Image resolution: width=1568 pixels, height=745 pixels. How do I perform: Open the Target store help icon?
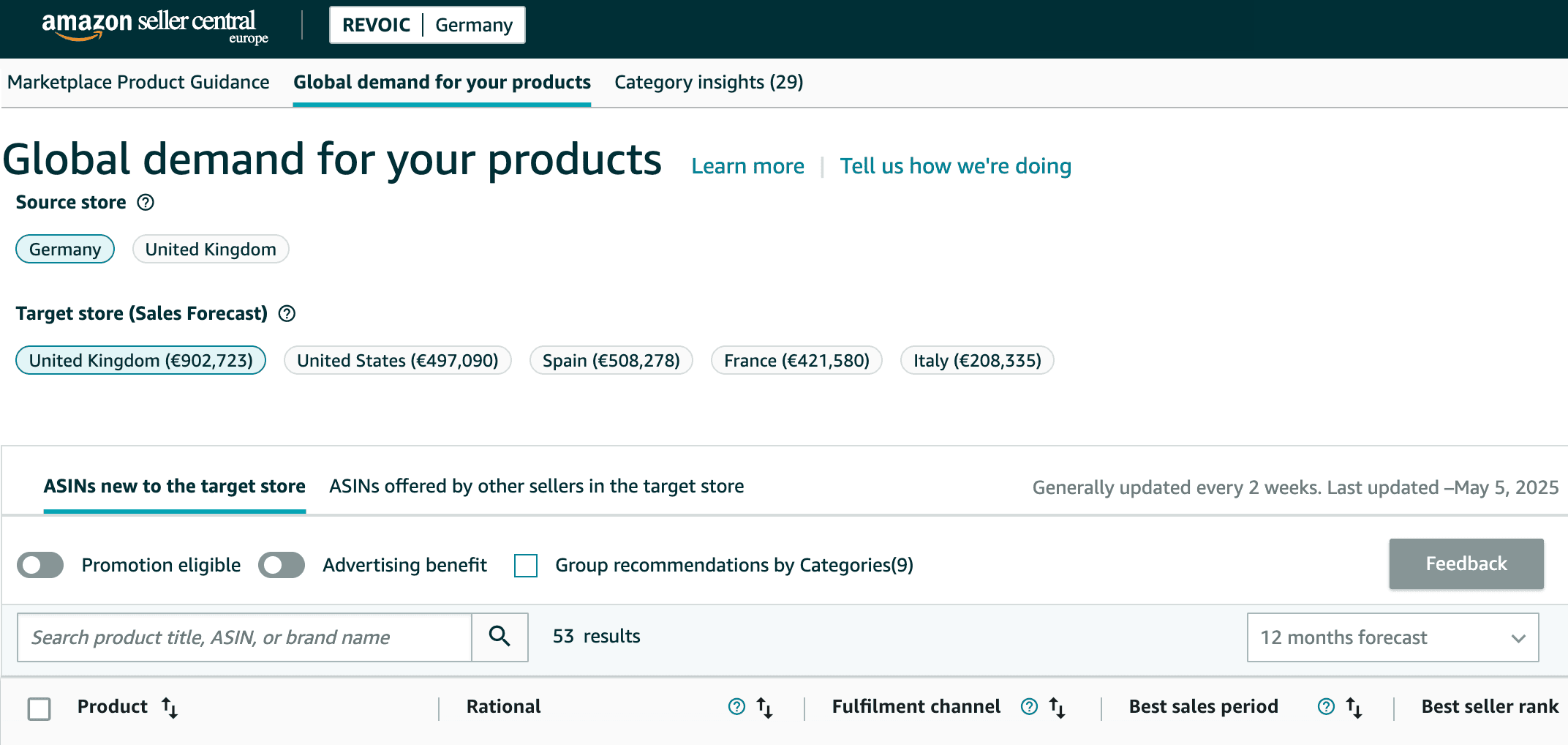(287, 313)
